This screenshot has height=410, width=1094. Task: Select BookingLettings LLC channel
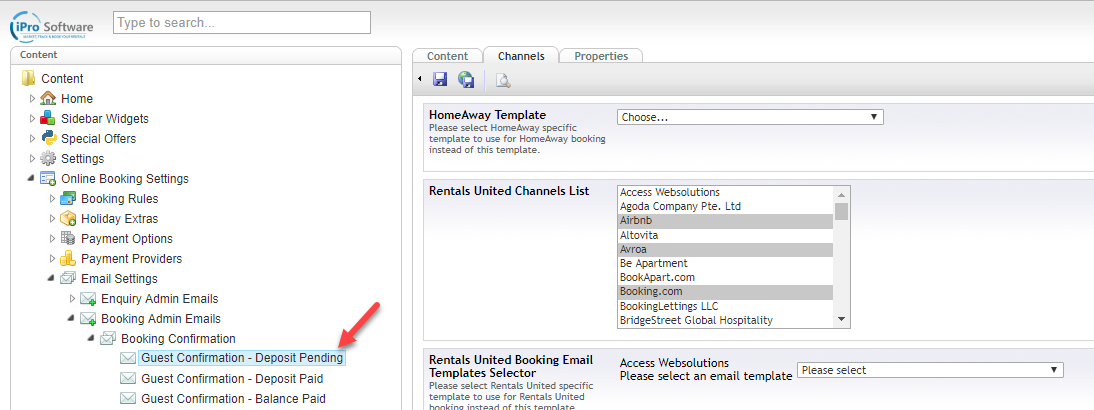pos(726,306)
